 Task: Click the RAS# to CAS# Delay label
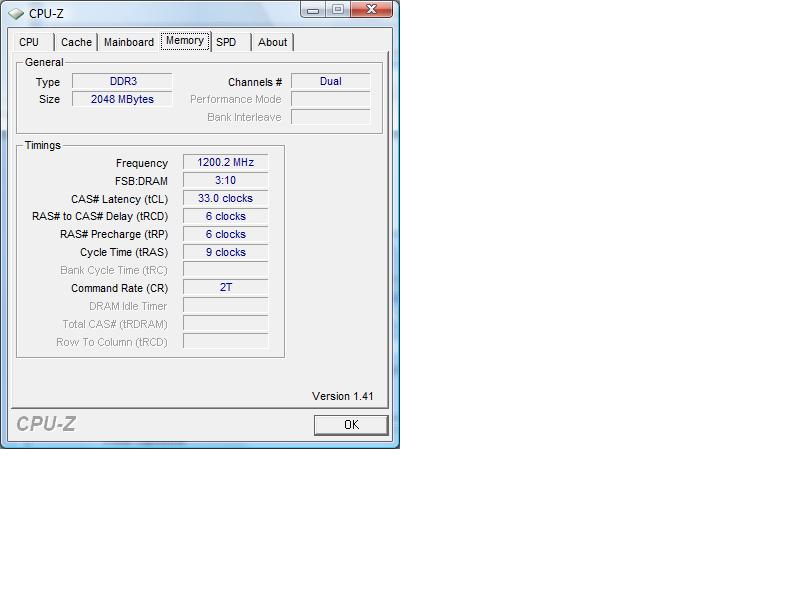100,217
